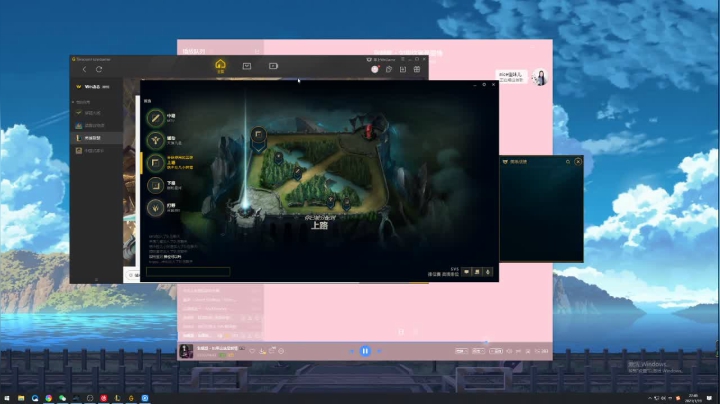Open settings gear of League client window
720x404 pixels.
tap(484, 84)
